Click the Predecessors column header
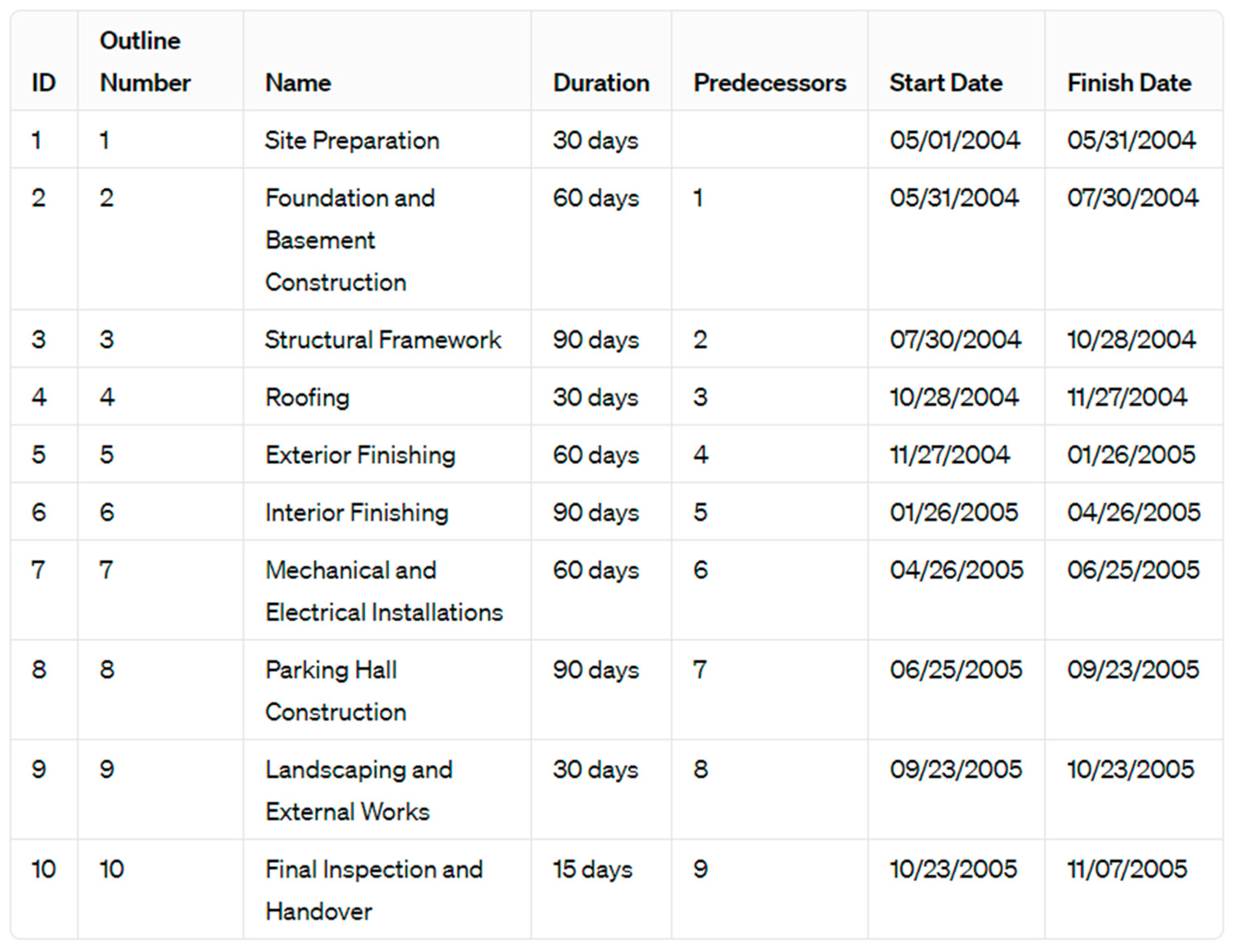This screenshot has width=1235, height=952. (x=769, y=83)
